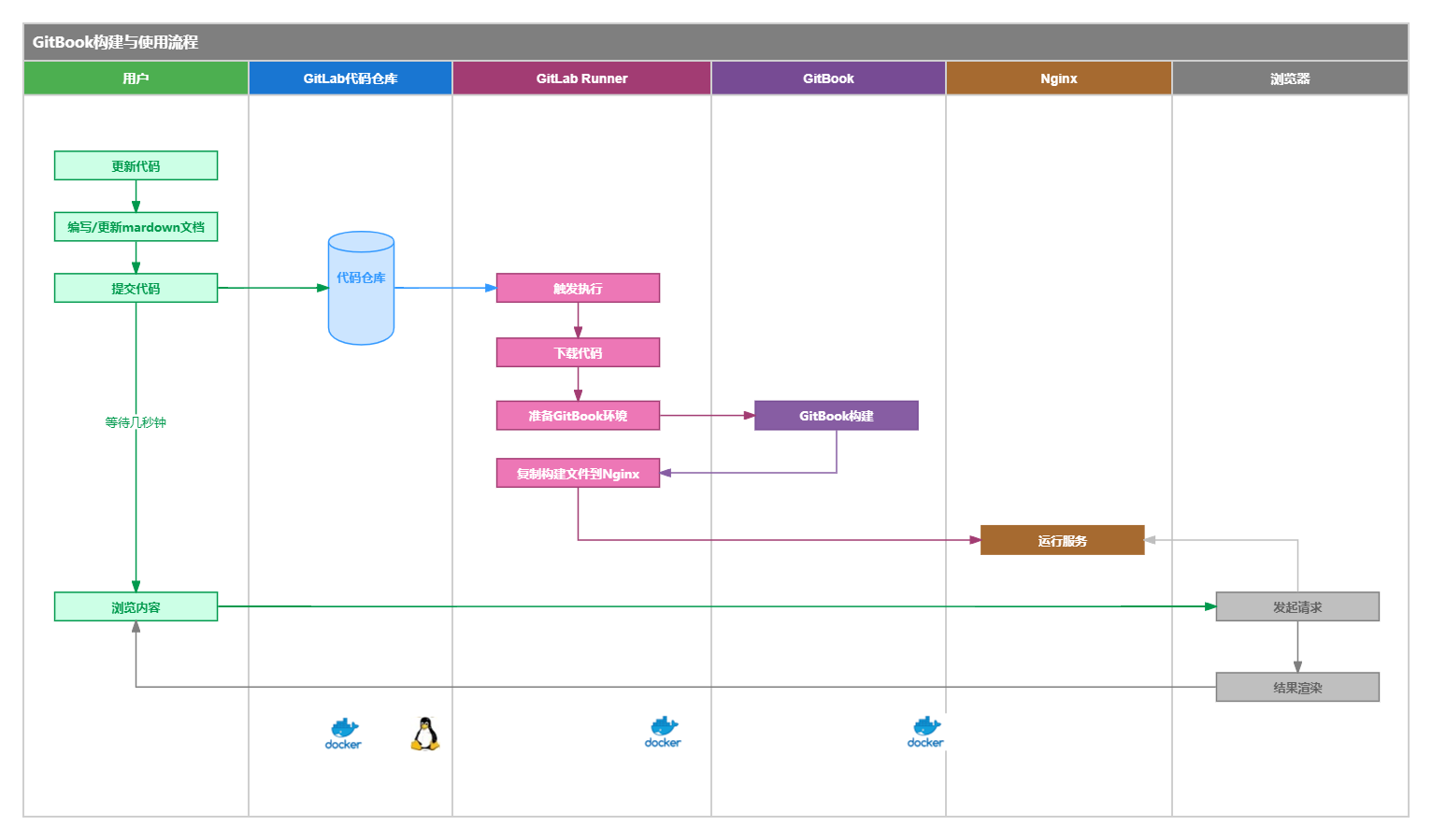The image size is (1432, 840).
Task: Select the 浏览内容 box
Action: click(x=136, y=606)
